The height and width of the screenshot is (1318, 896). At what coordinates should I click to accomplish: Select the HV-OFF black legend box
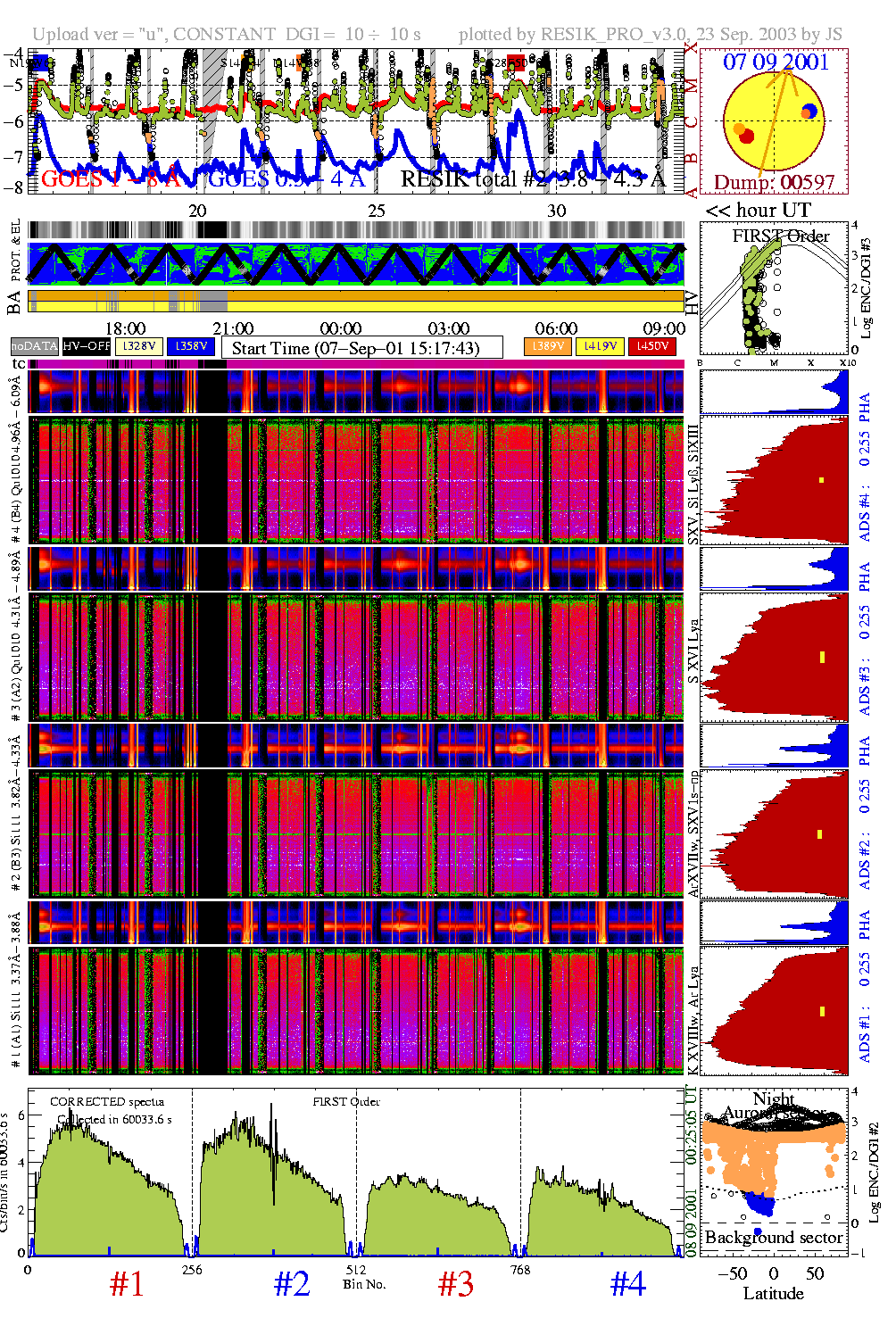pyautogui.click(x=87, y=346)
